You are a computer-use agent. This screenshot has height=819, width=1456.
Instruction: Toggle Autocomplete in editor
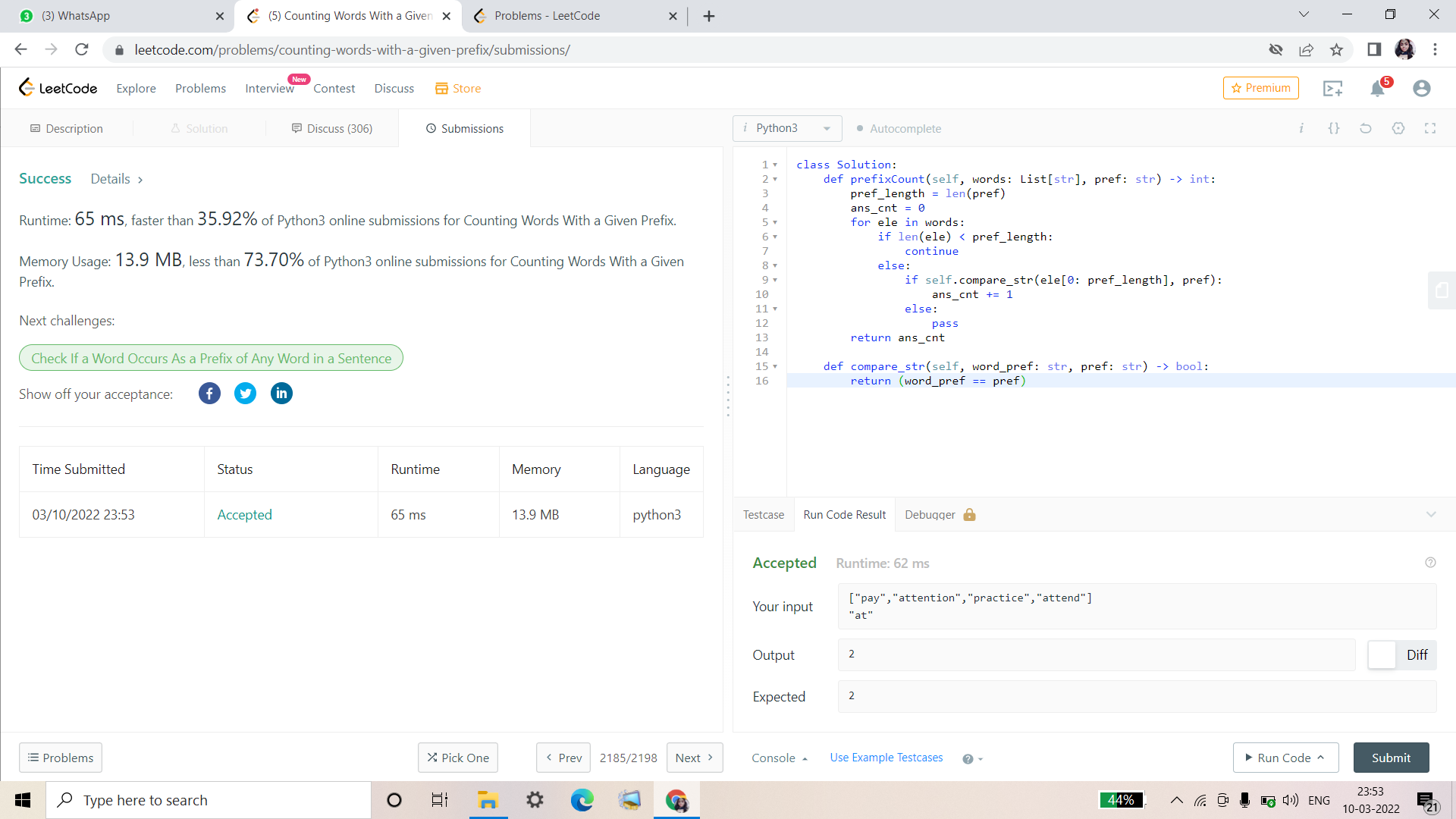point(899,129)
